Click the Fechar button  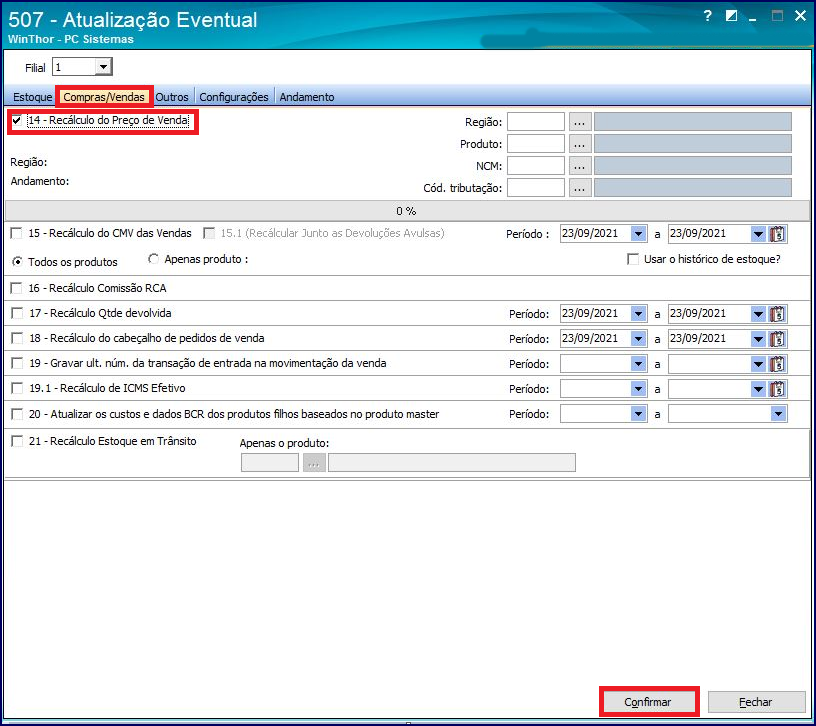(756, 702)
